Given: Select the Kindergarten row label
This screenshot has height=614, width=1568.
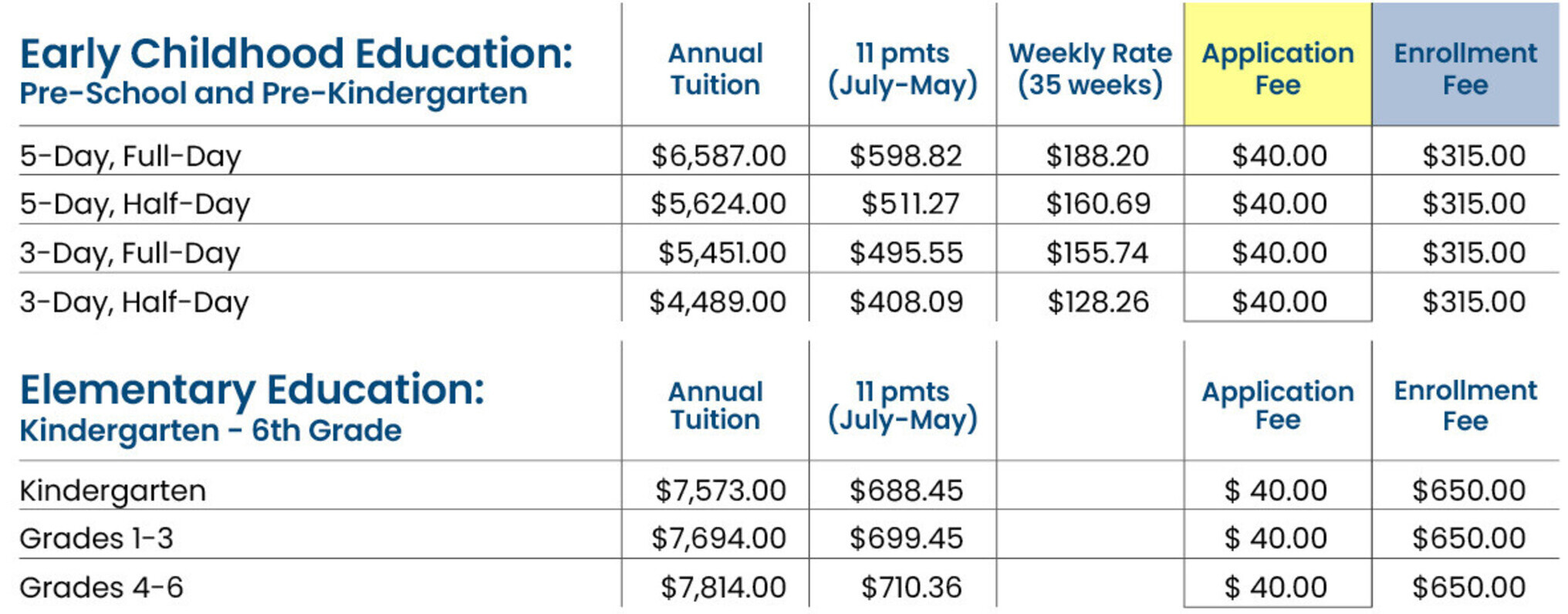Looking at the screenshot, I should tap(113, 491).
